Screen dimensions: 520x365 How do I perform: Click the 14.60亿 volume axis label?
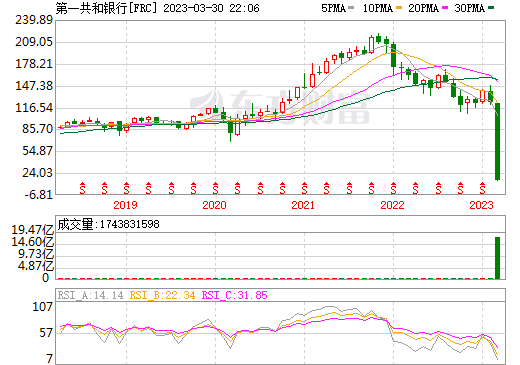click(x=33, y=242)
